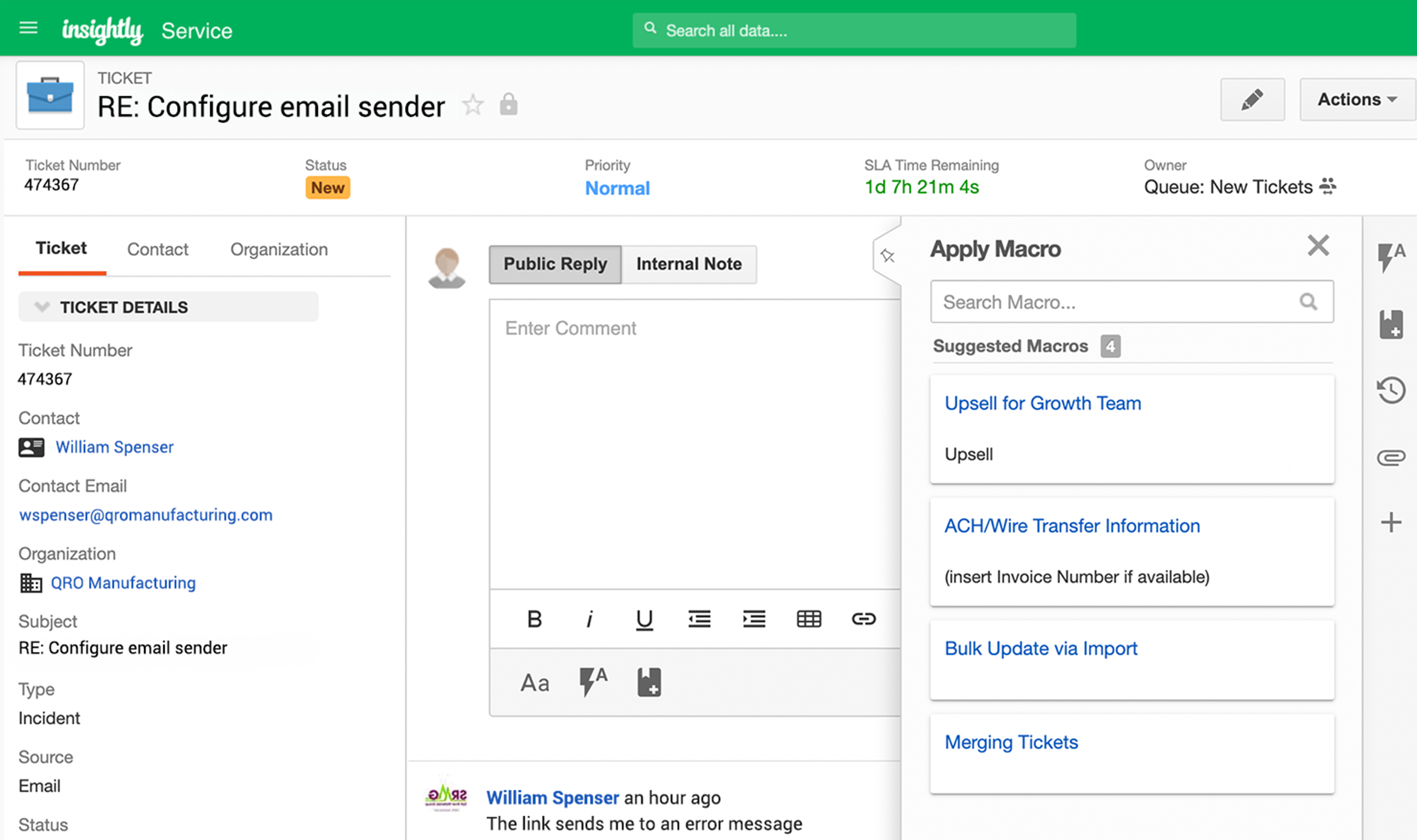Screen dimensions: 1417x840
Task: Click the wspenser@qromanufacturing.com email link
Action: 145,515
